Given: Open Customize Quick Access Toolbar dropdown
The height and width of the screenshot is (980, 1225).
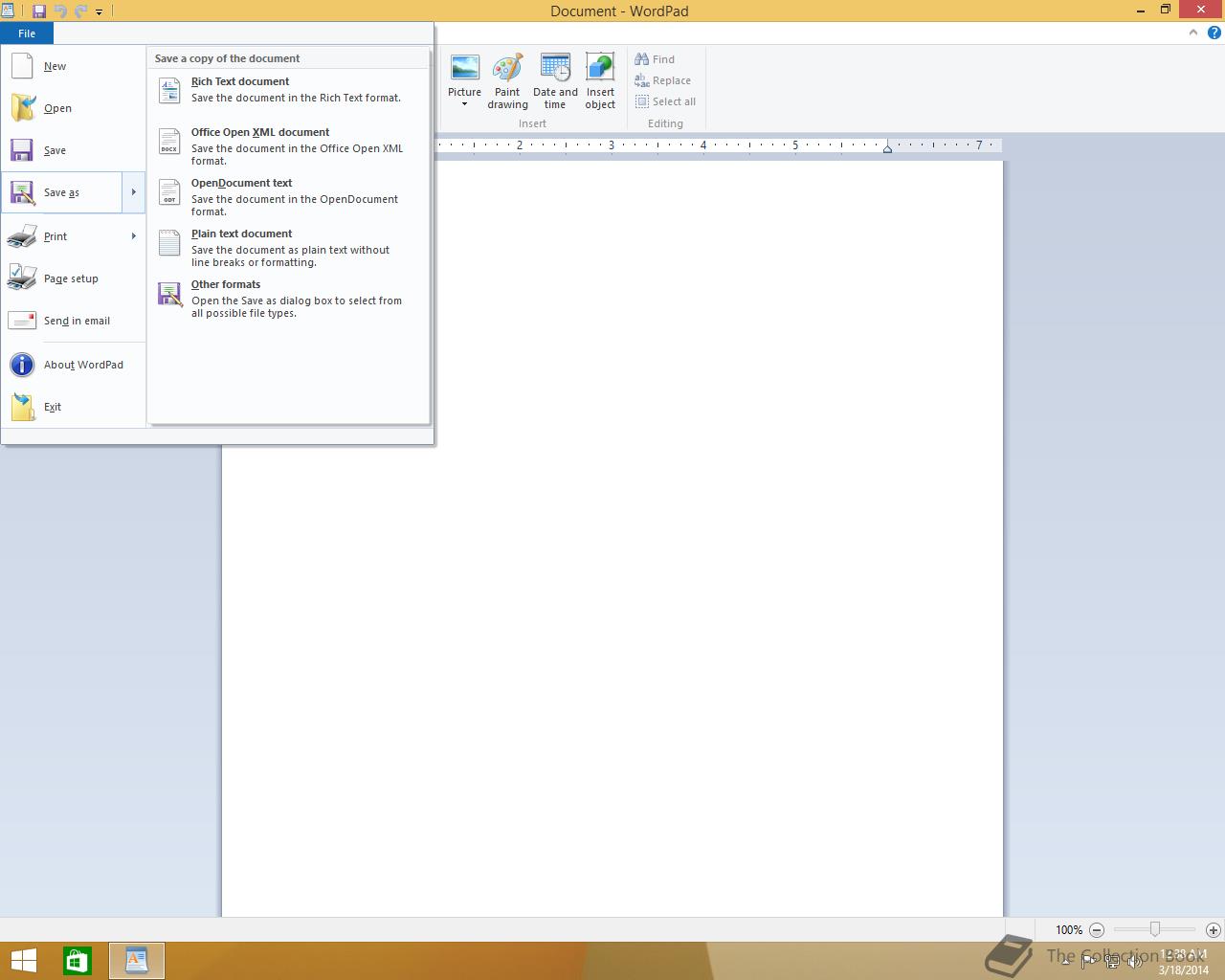Looking at the screenshot, I should tap(99, 12).
